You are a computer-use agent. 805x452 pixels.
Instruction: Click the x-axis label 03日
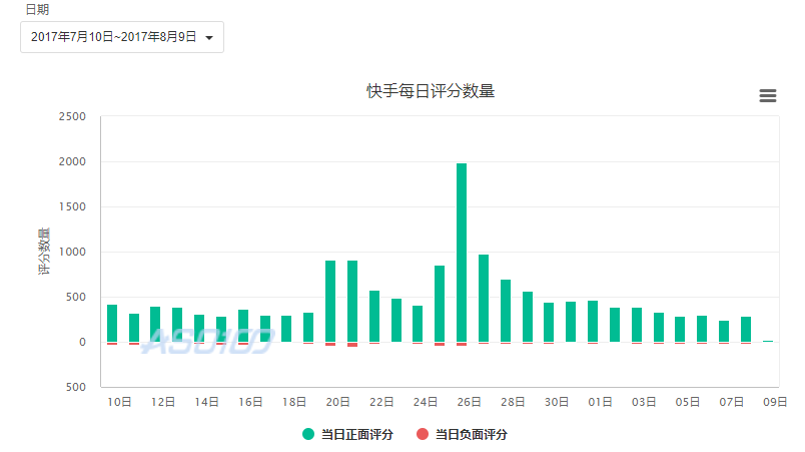click(644, 402)
